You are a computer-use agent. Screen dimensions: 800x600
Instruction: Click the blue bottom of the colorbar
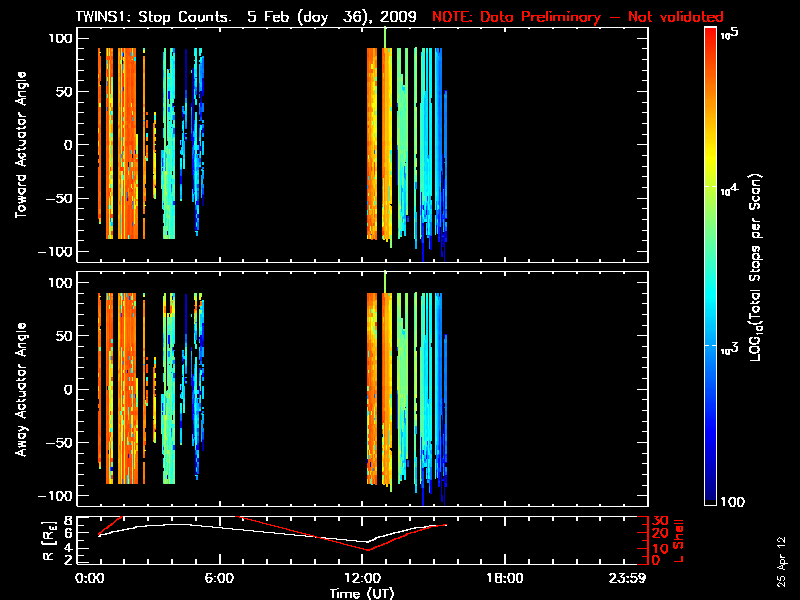[710, 496]
